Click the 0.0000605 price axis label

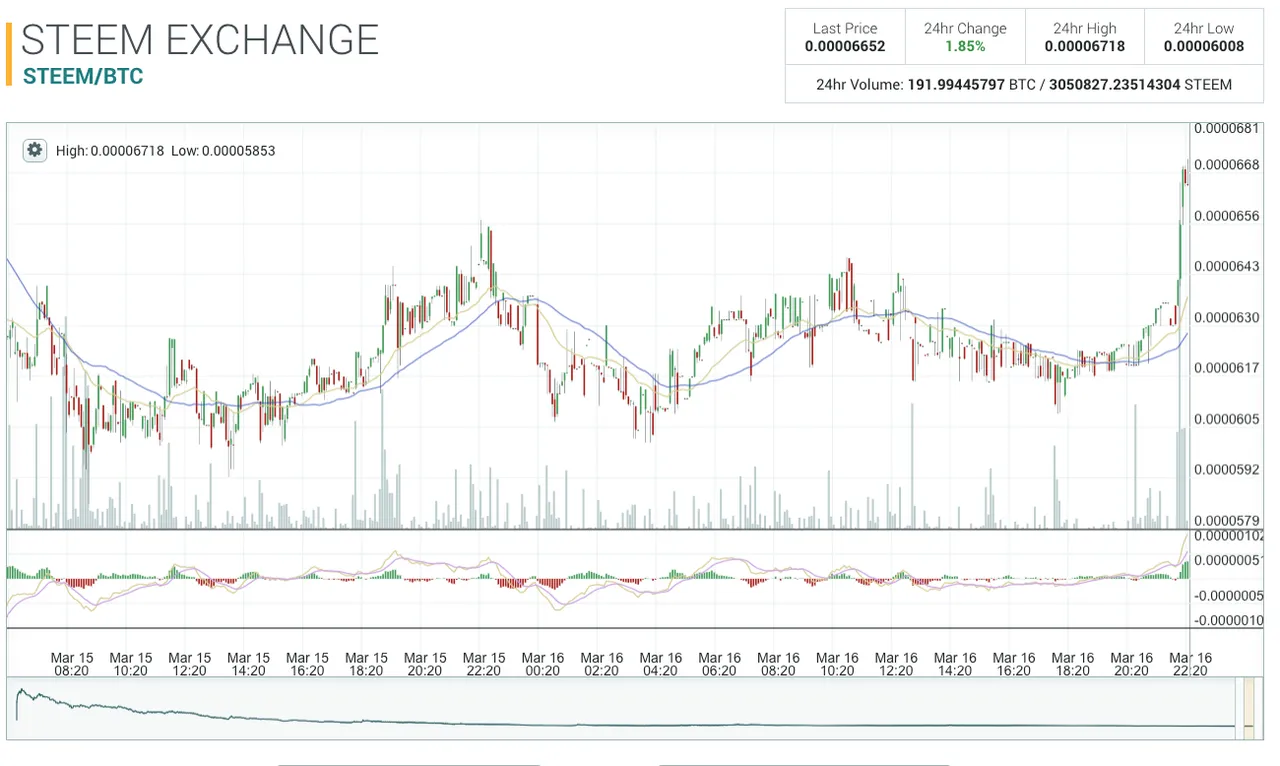pos(1226,418)
